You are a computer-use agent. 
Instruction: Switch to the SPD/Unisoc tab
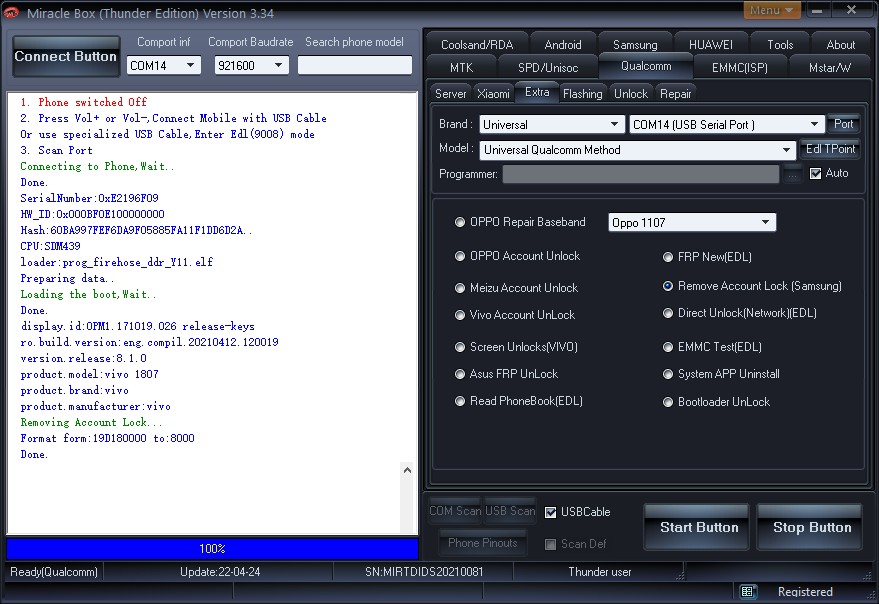click(x=548, y=68)
